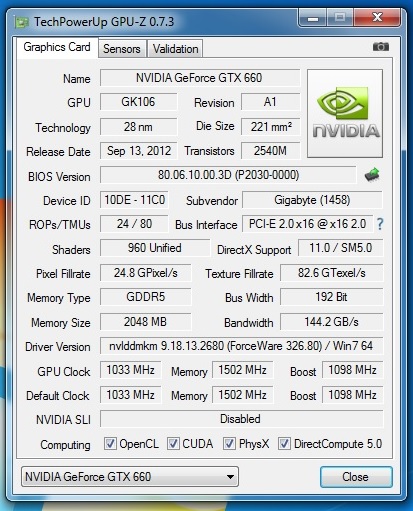Click the ROPs/TMUs field 24 / 80
The width and height of the screenshot is (413, 511).
click(x=134, y=224)
